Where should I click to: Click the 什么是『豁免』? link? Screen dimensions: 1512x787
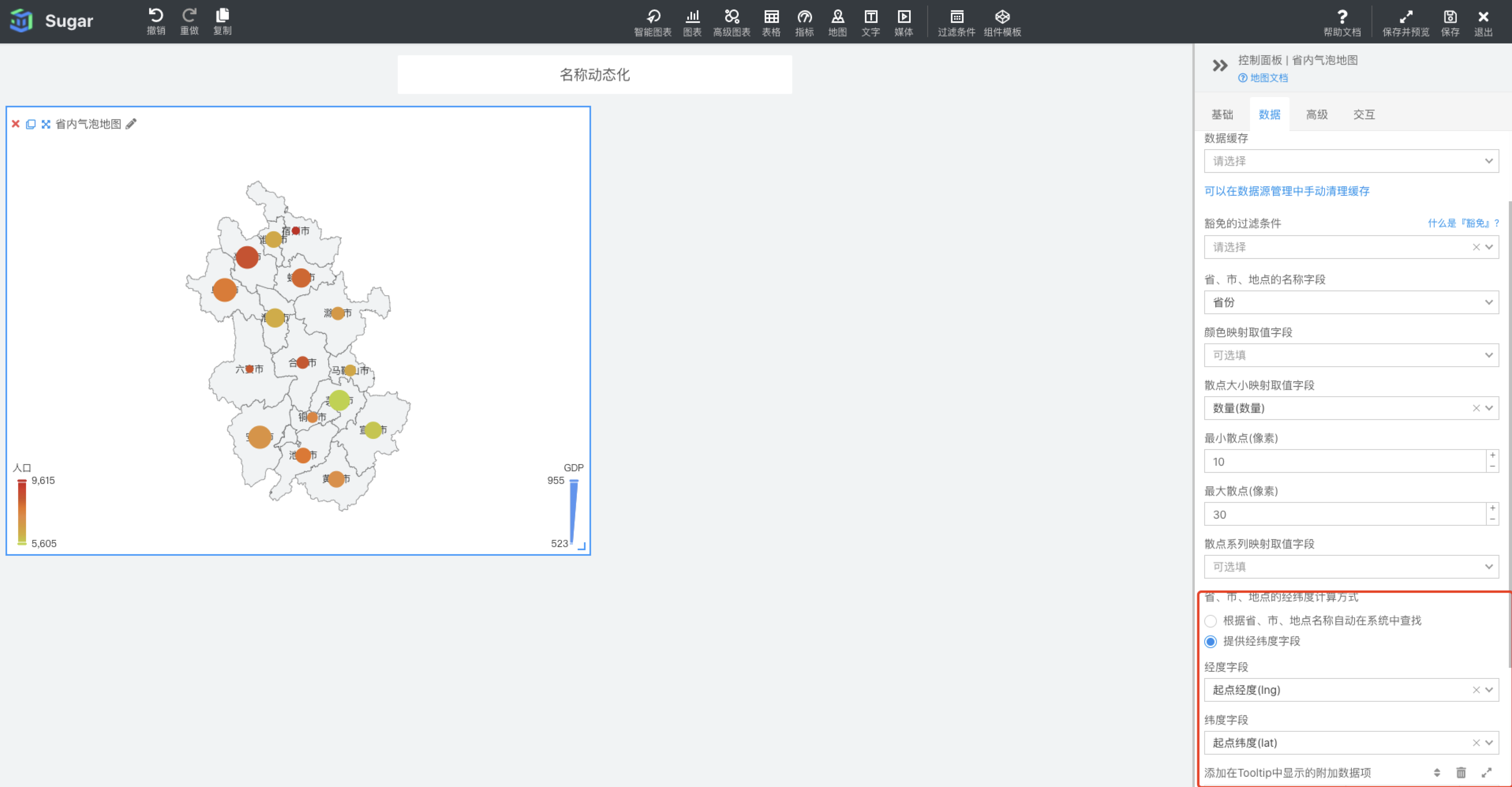click(x=1463, y=223)
